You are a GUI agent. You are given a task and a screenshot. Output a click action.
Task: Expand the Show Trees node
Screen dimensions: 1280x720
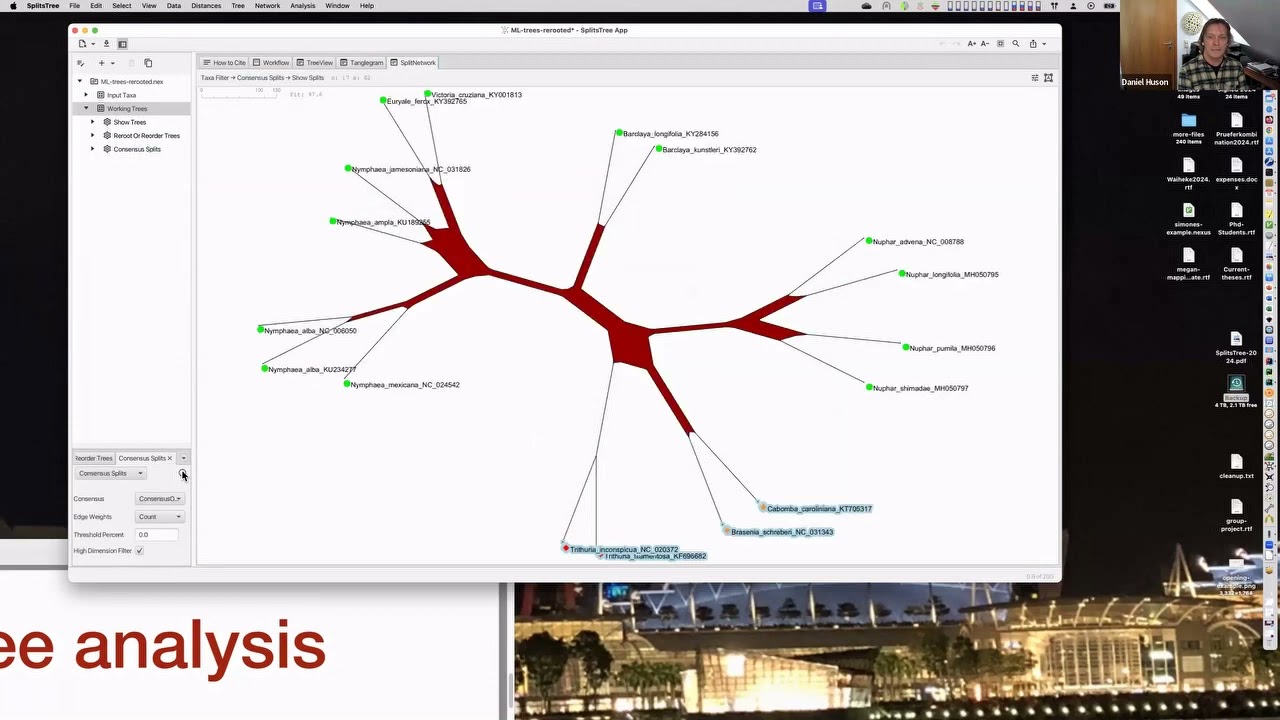point(93,122)
